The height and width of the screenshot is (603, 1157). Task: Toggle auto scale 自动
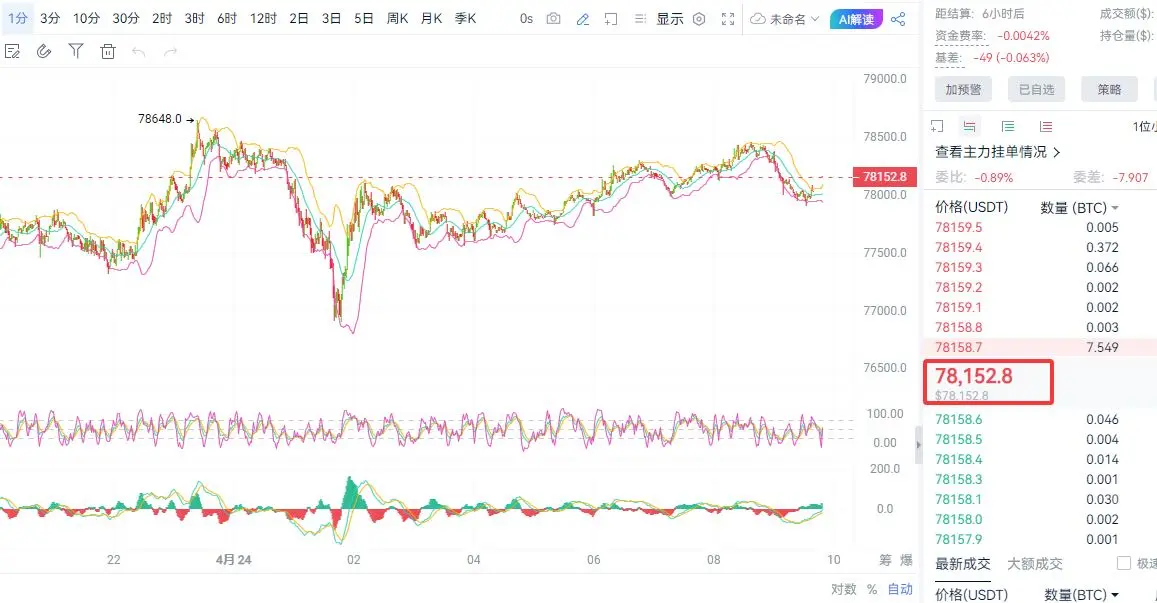click(900, 589)
